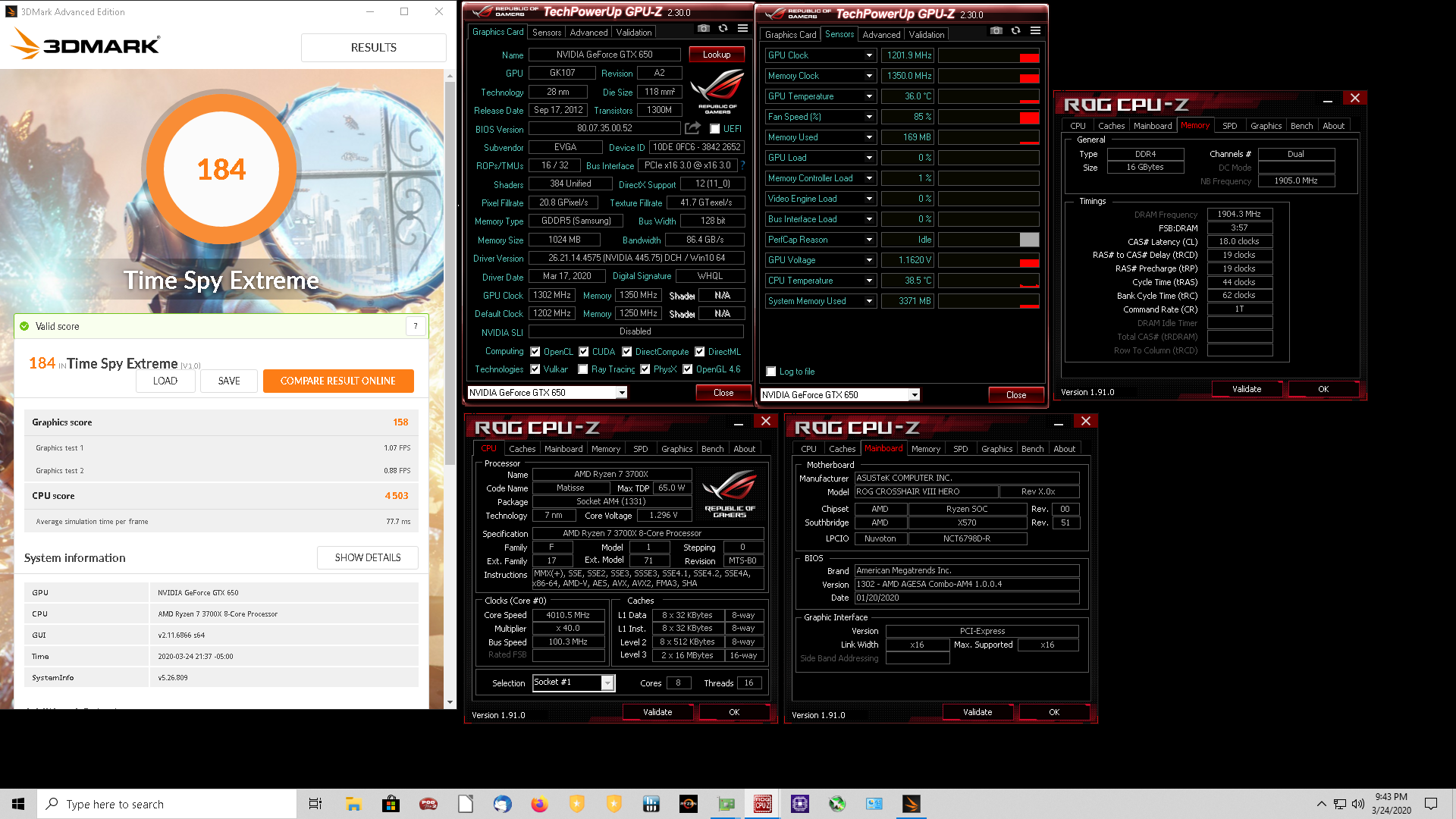Switch to Advanced tab in left GPU-Z
The image size is (1456, 819).
[588, 33]
